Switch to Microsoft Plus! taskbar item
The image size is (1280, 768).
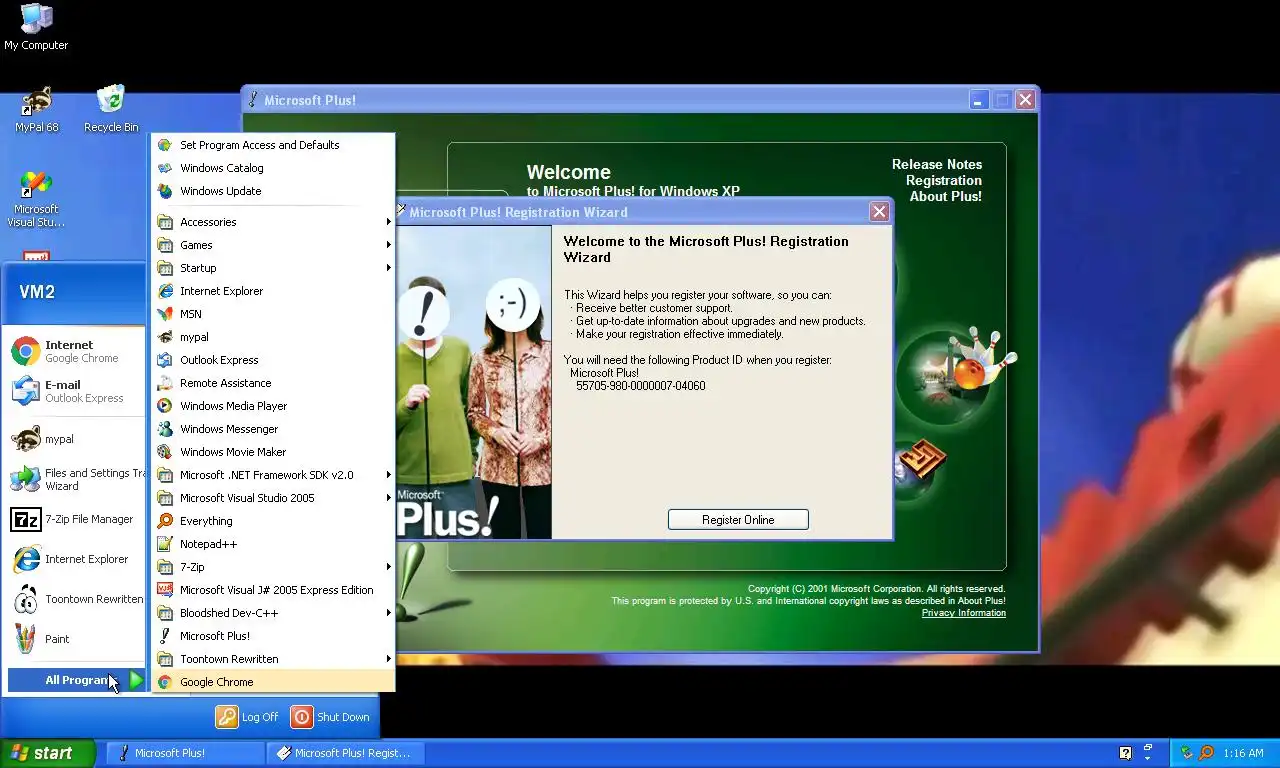click(185, 753)
